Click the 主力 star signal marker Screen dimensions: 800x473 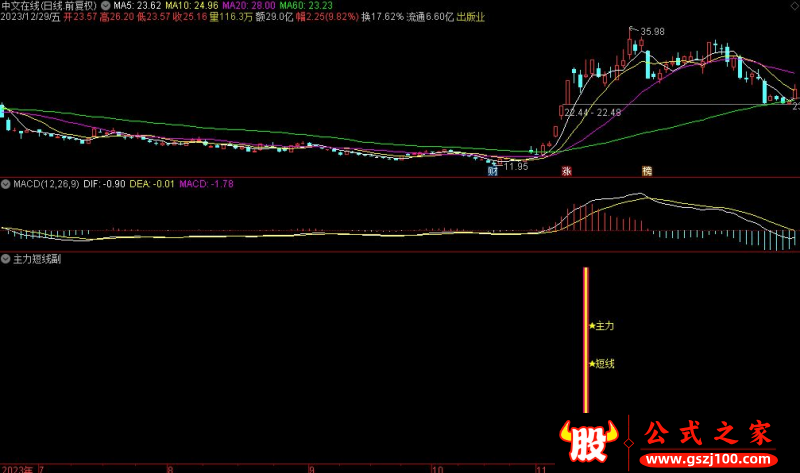pyautogui.click(x=602, y=326)
